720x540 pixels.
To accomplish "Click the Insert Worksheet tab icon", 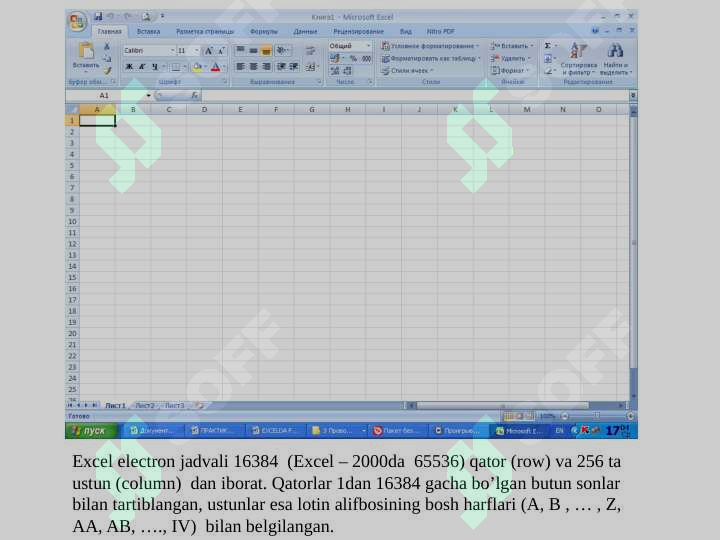I will 199,405.
